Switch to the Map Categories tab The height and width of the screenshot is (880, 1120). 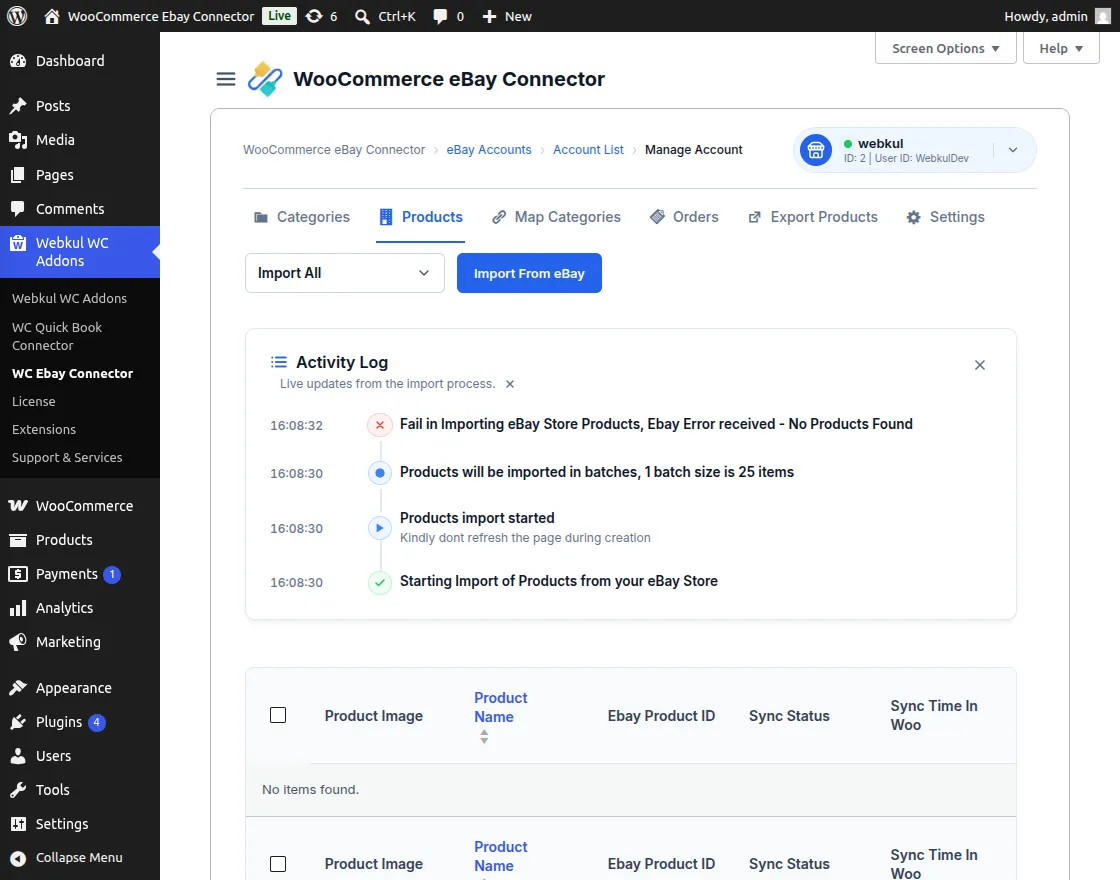556,217
